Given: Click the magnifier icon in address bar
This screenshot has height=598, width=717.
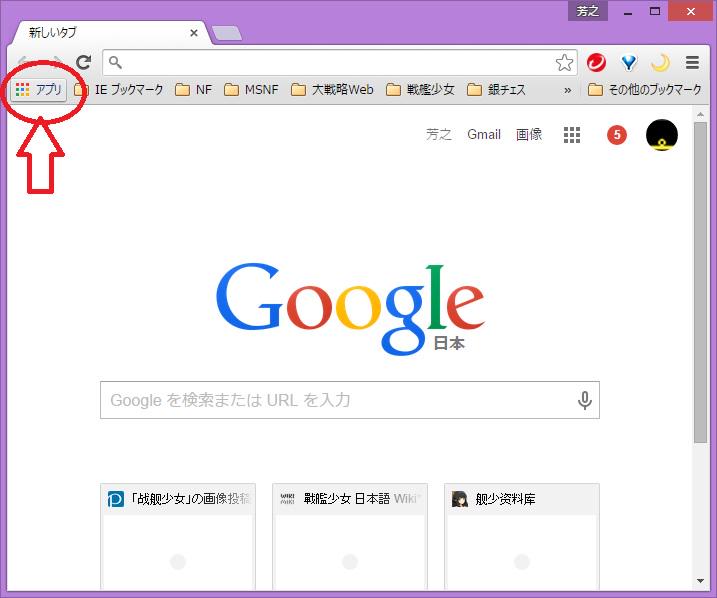Looking at the screenshot, I should [115, 62].
